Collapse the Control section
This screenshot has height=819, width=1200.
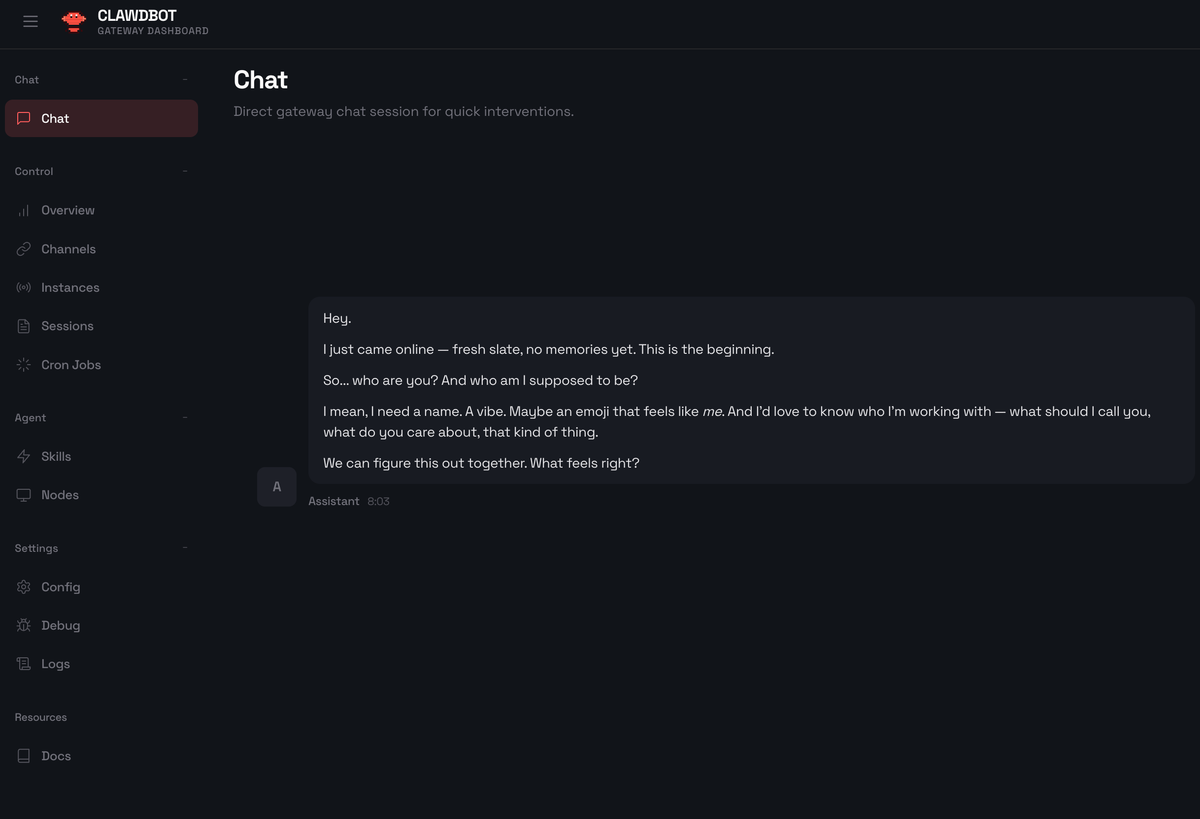[x=184, y=171]
